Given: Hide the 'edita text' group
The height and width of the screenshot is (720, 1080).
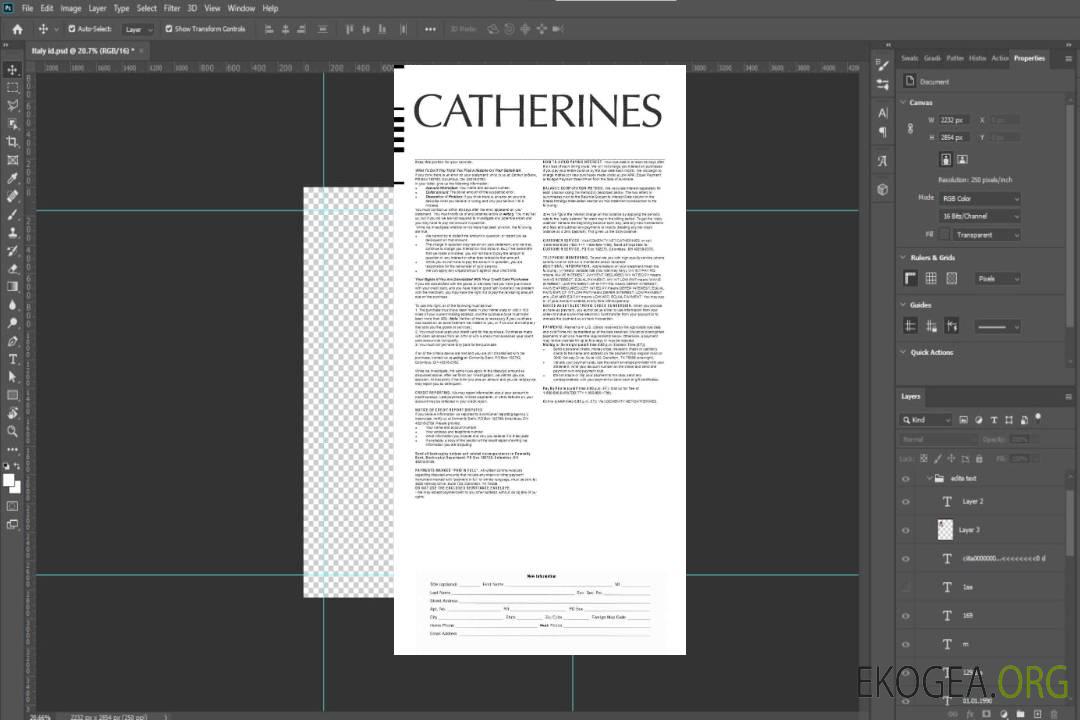Looking at the screenshot, I should click(906, 479).
